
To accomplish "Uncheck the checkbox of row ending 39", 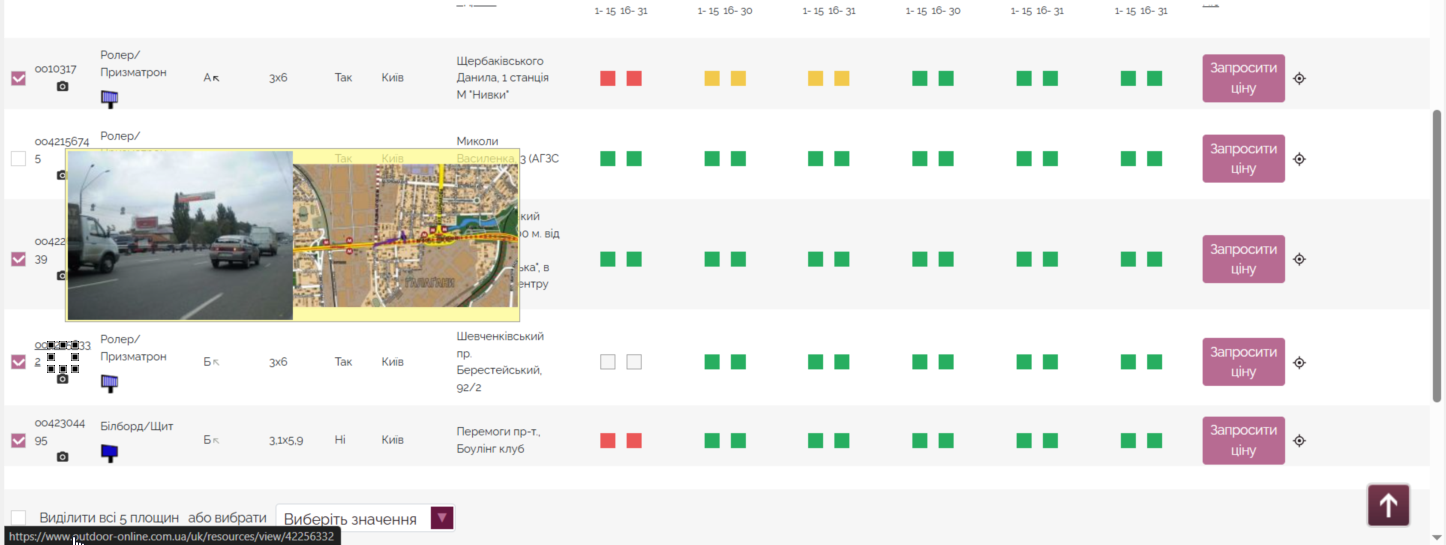I will 18,259.
